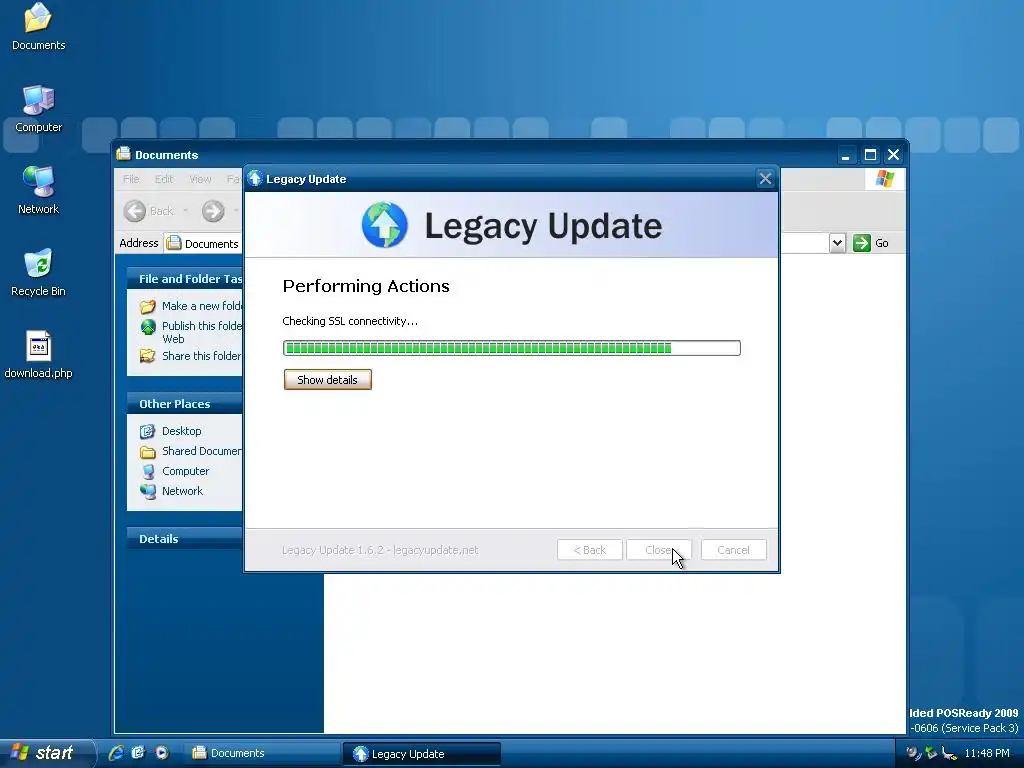Launch Internet Explorer from Quick Launch
Viewport: 1024px width, 768px height.
(116, 753)
